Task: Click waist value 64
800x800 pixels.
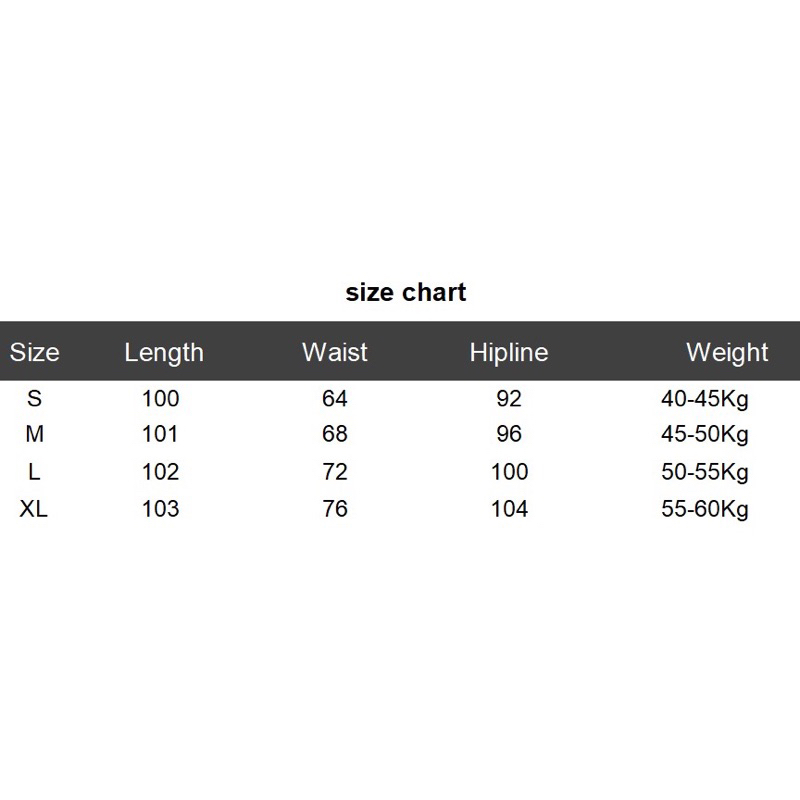Action: click(335, 399)
